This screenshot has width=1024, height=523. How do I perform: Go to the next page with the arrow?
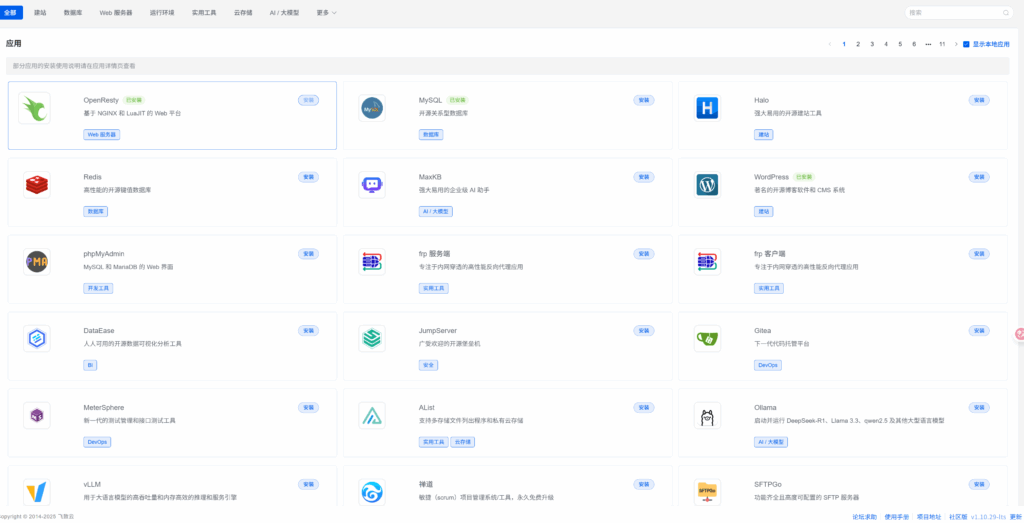[x=956, y=44]
